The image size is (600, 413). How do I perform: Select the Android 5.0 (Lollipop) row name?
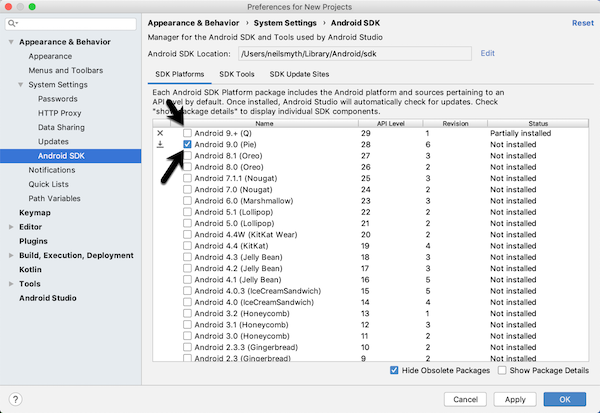click(x=234, y=223)
